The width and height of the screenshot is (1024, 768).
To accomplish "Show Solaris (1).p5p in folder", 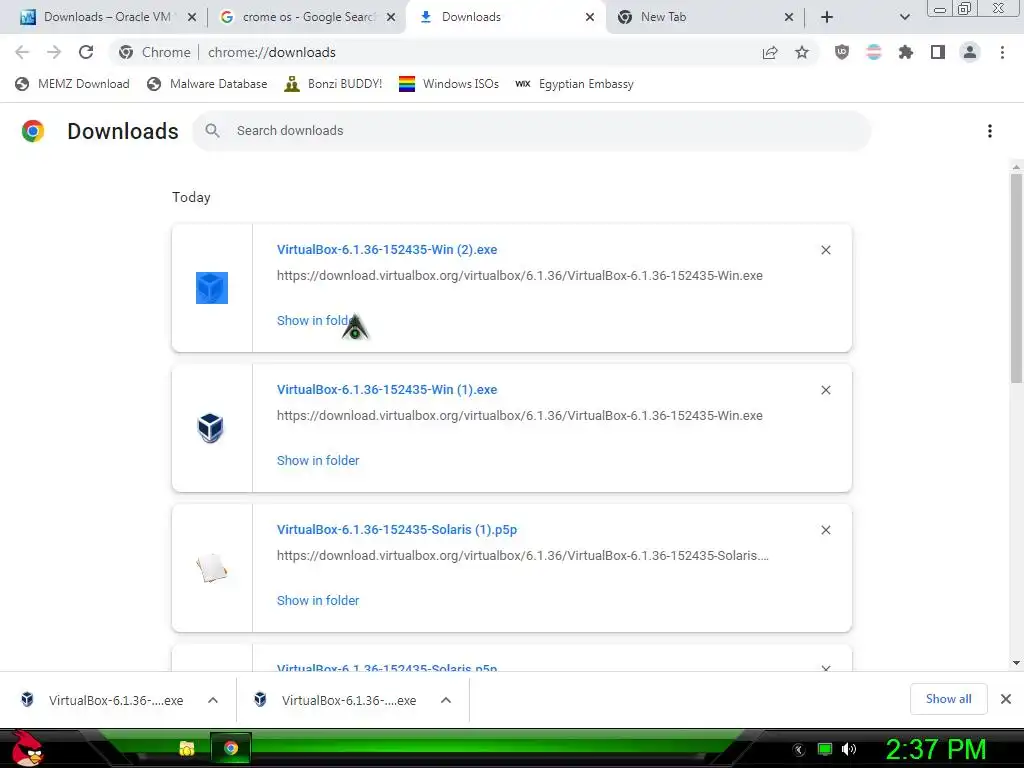I will pos(318,601).
